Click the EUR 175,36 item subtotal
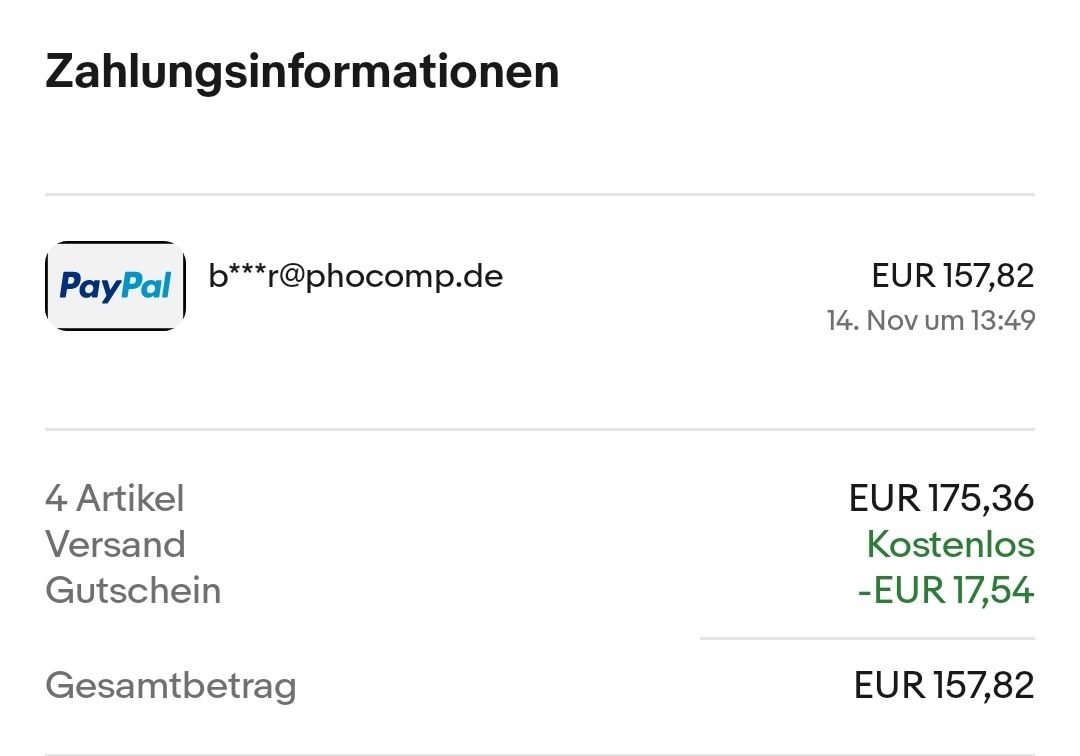This screenshot has height=756, width=1080. (x=941, y=498)
